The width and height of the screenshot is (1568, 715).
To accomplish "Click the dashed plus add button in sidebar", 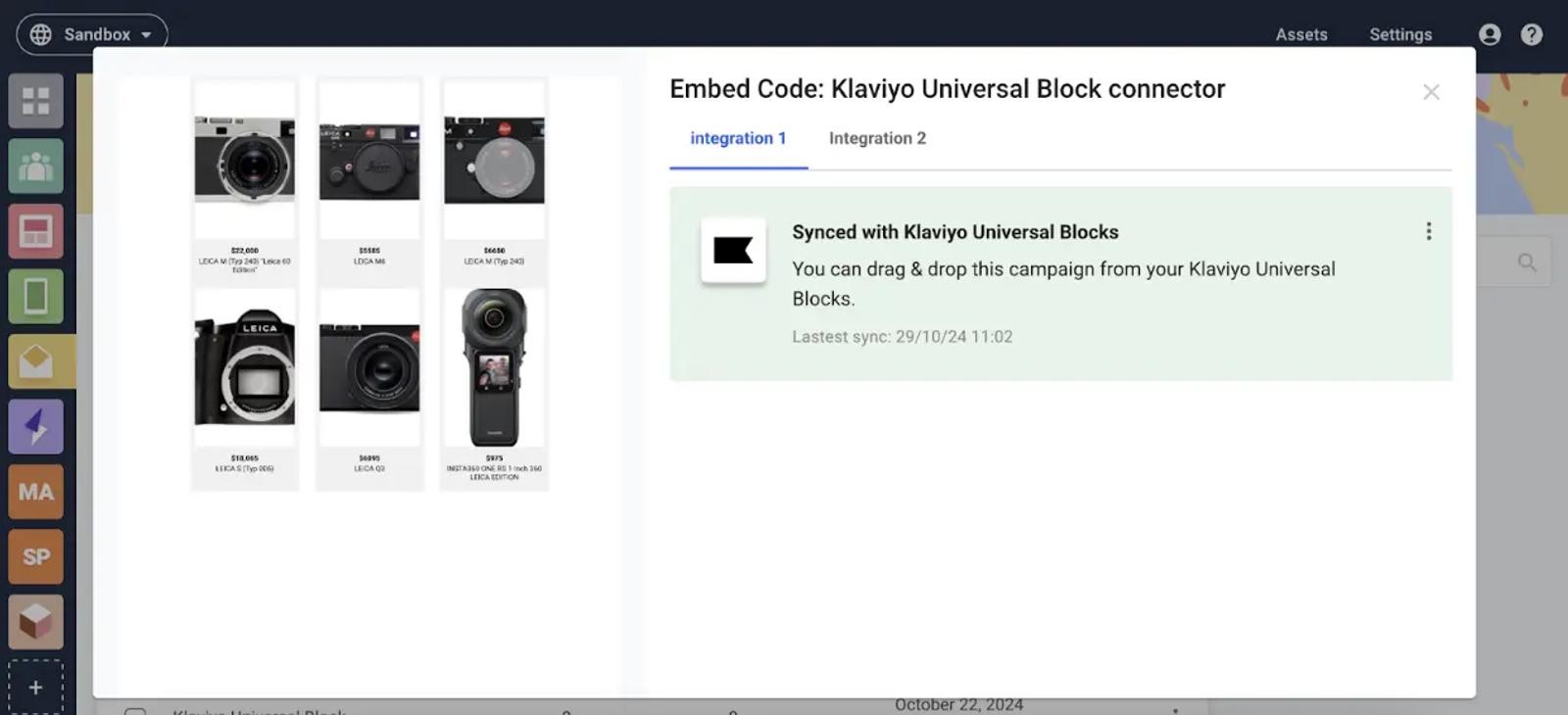I will pyautogui.click(x=36, y=687).
